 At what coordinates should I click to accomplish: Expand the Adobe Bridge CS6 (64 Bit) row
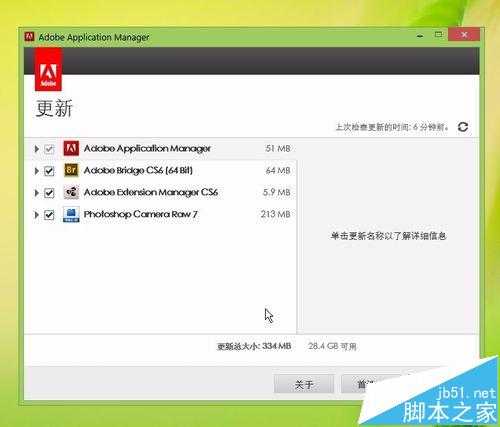37,171
